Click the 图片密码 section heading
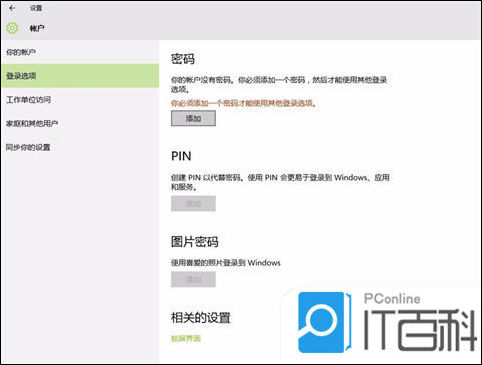This screenshot has width=482, height=365. click(195, 242)
